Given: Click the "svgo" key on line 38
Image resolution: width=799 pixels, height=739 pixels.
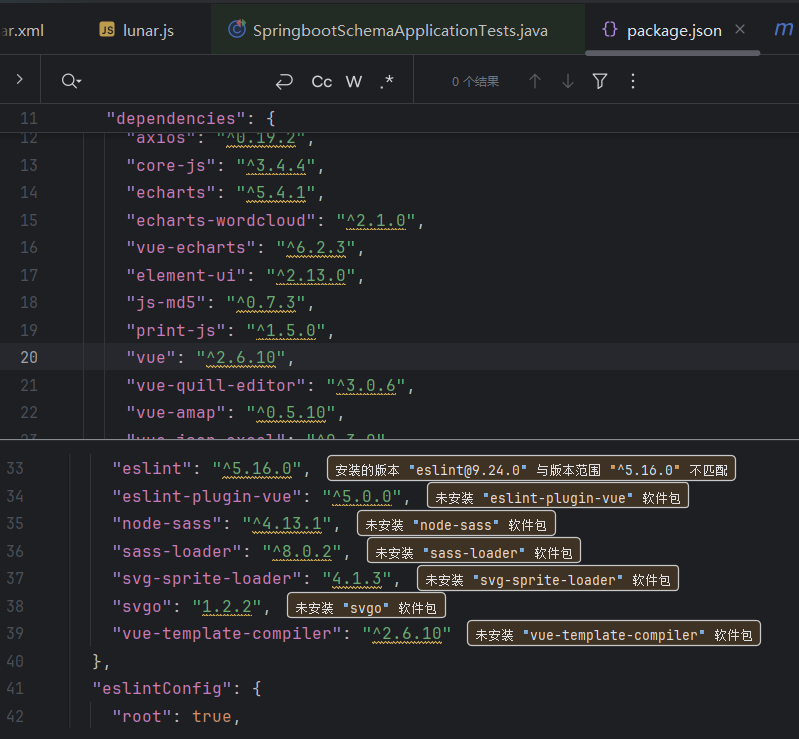Looking at the screenshot, I should [x=142, y=606].
